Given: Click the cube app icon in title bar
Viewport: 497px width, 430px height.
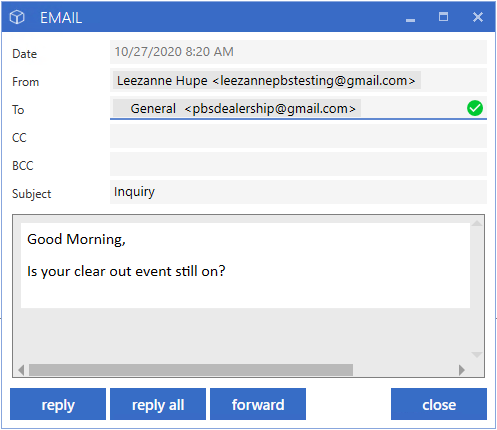Looking at the screenshot, I should coord(17,17).
